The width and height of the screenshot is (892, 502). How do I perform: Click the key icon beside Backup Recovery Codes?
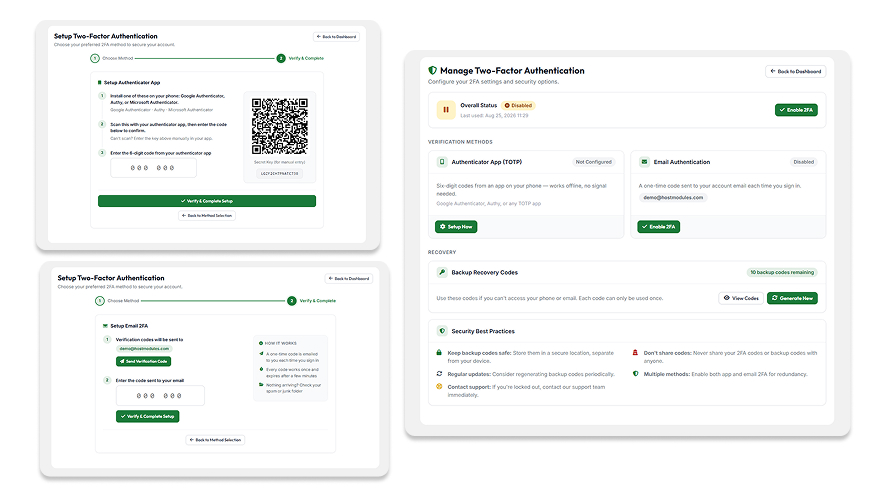click(x=442, y=272)
